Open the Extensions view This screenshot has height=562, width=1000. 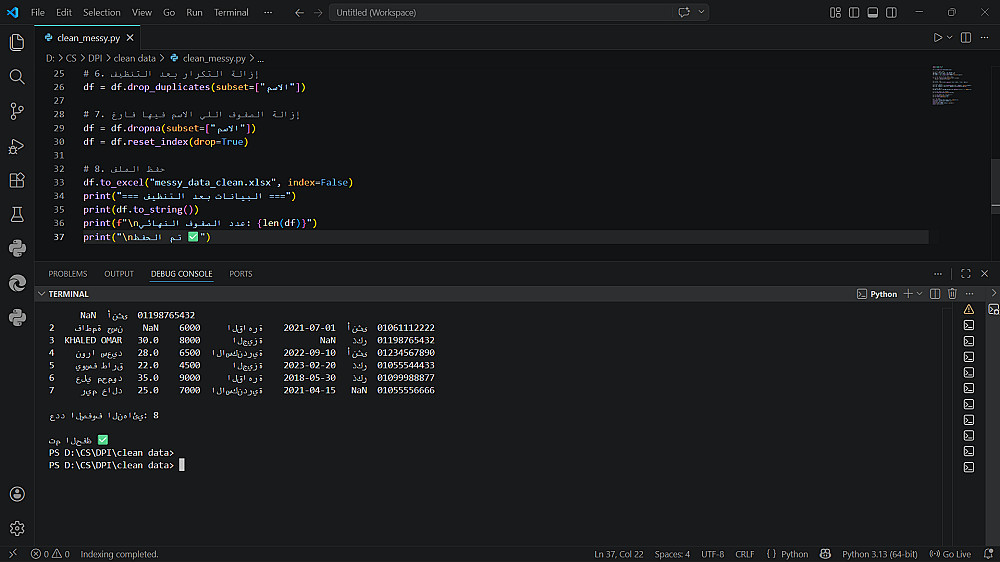point(16,180)
